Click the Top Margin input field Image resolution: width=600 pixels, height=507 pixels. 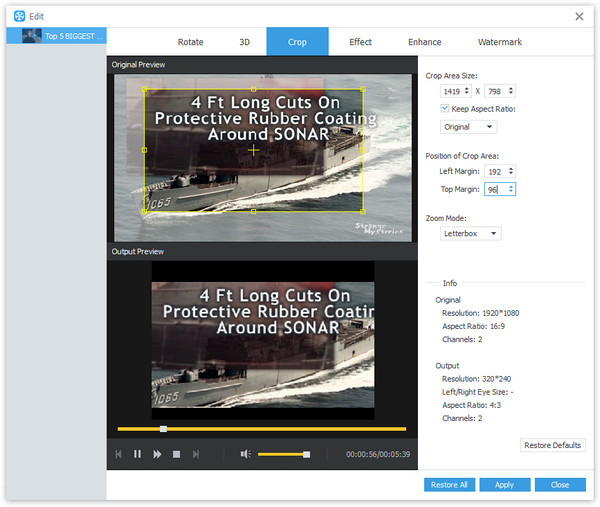point(491,188)
